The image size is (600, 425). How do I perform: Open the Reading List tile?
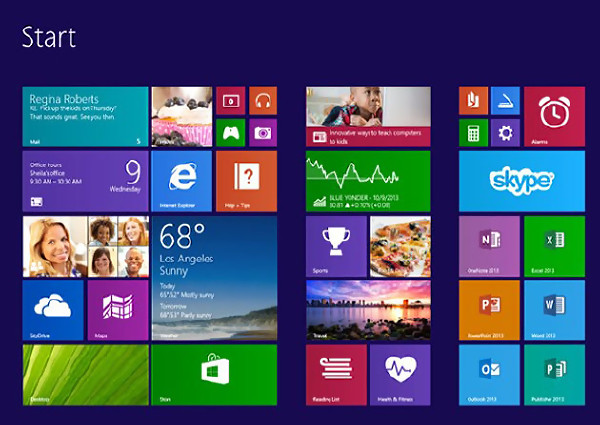point(336,375)
